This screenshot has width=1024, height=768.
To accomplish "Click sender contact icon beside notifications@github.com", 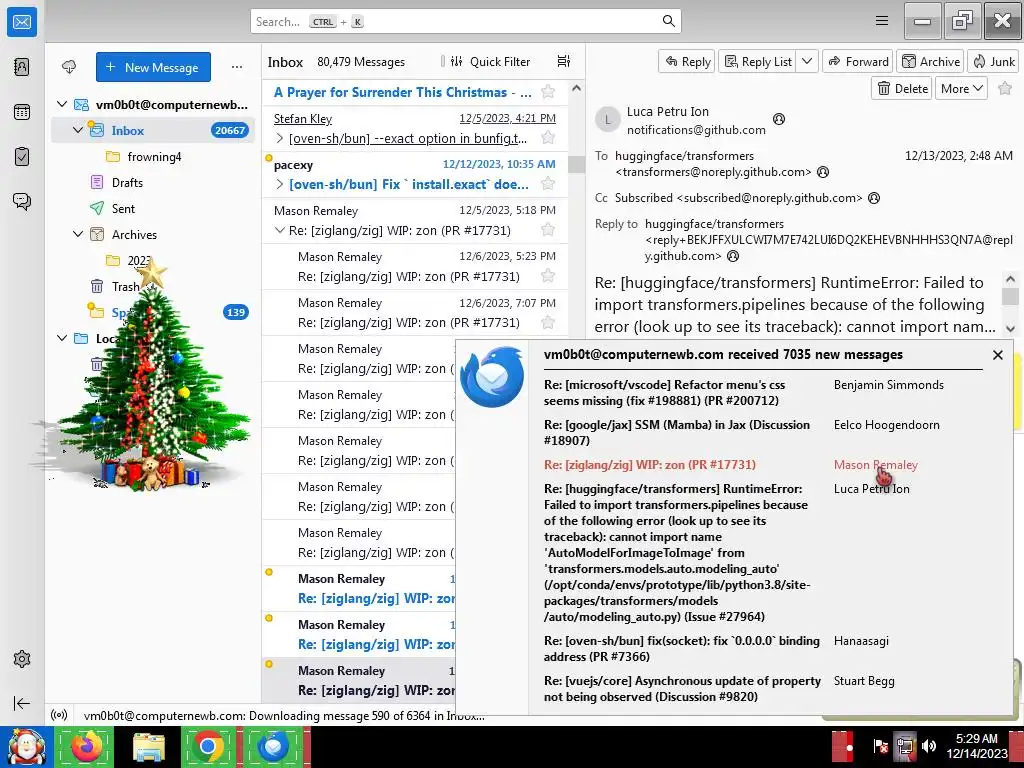I will [778, 119].
